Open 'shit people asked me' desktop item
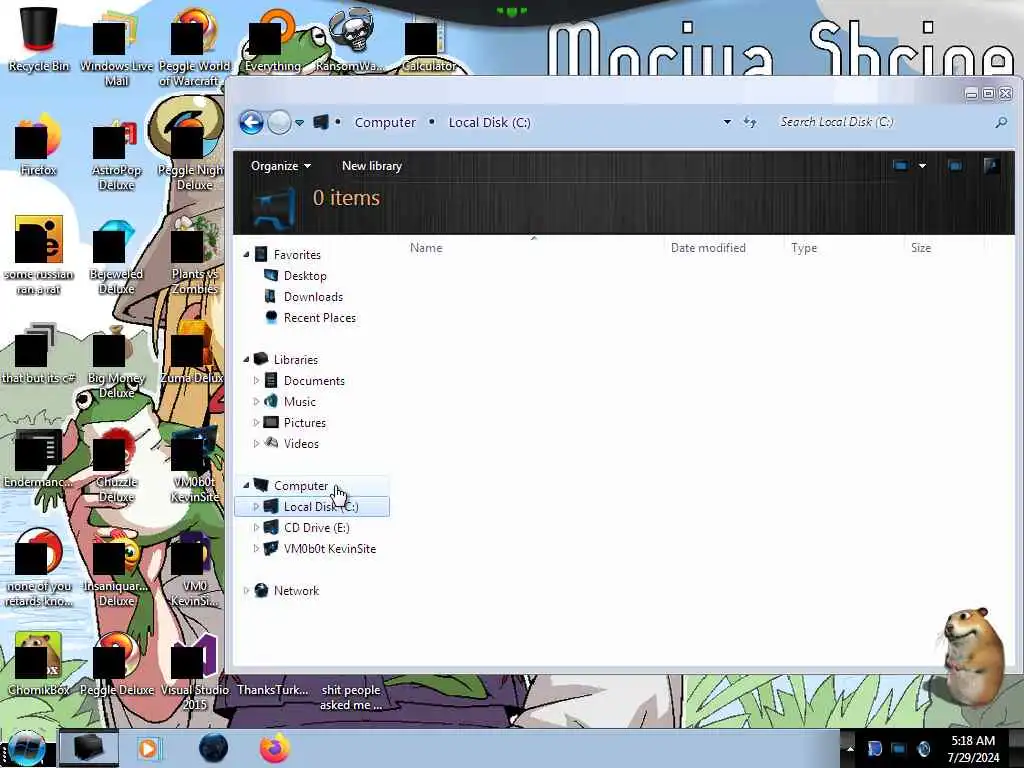This screenshot has height=768, width=1024. 351,697
